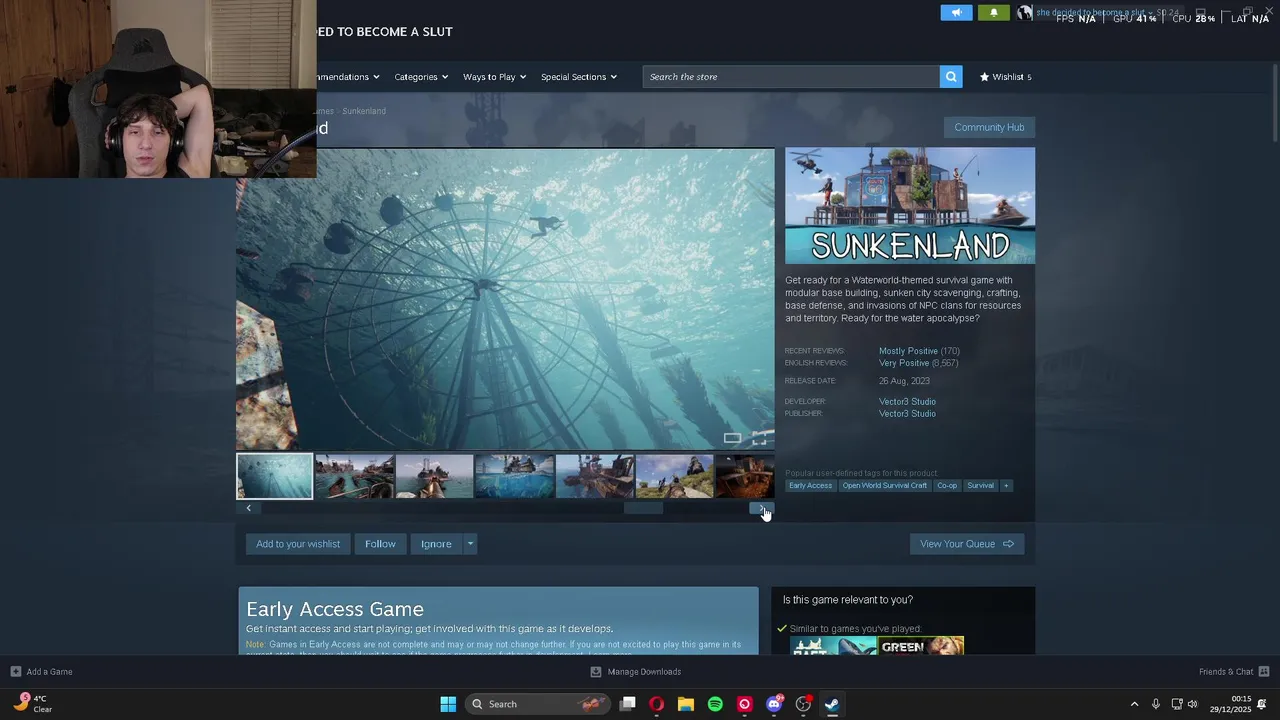Click the fullscreen icon on the screenshot viewer
The image size is (1280, 720).
(x=759, y=438)
